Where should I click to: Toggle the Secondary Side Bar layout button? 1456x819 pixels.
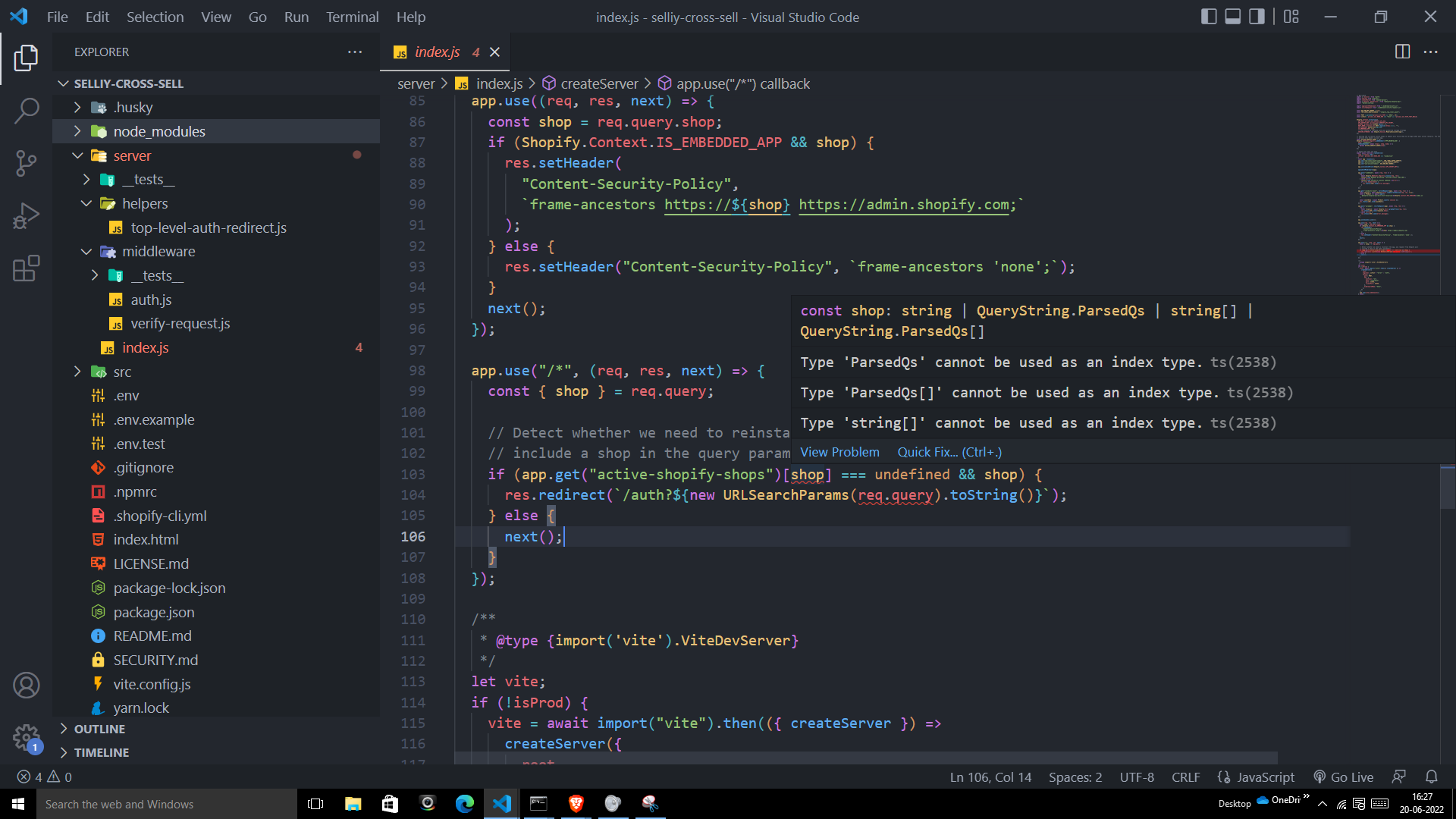[1257, 17]
